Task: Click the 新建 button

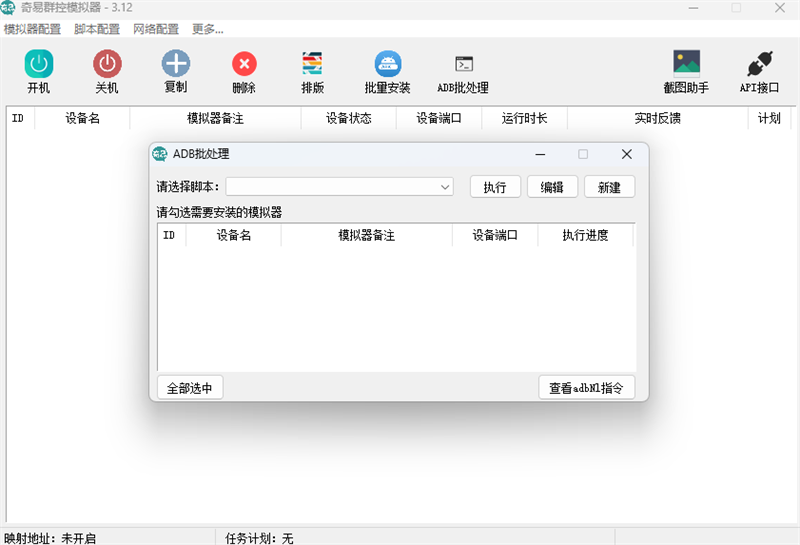Action: (x=609, y=187)
